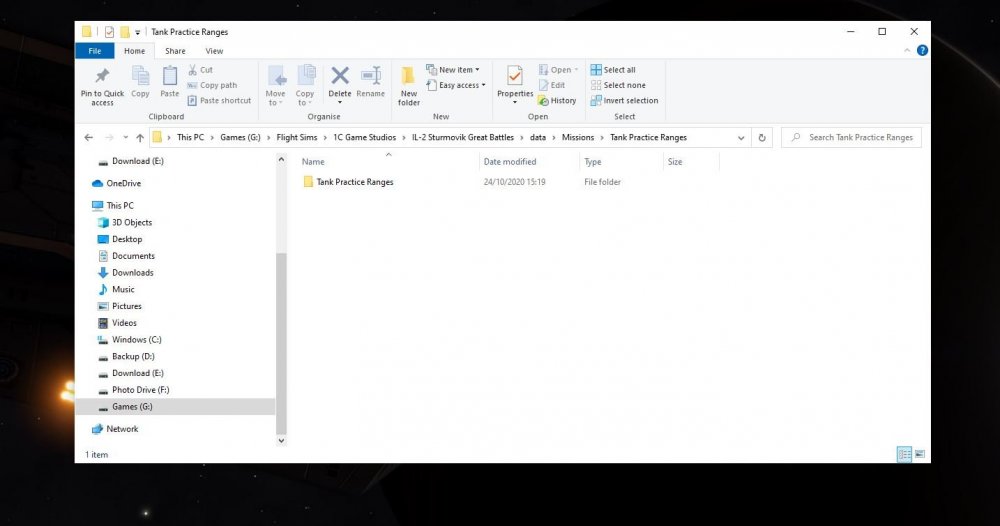Switch to the View ribbon tab
The width and height of the screenshot is (1000, 526).
pyautogui.click(x=214, y=51)
